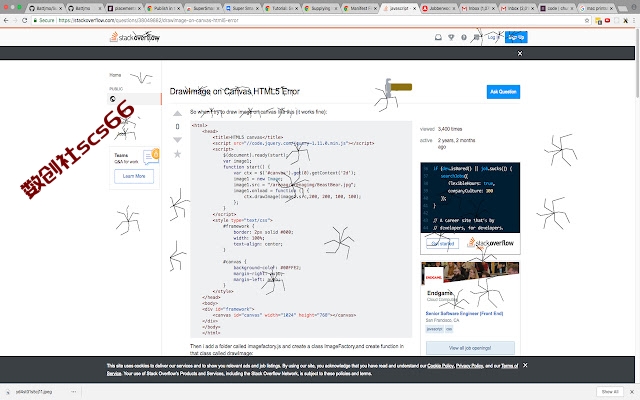Click the 'active 2 years, 2 months ago' text
The width and height of the screenshot is (640, 400).
tap(448, 143)
